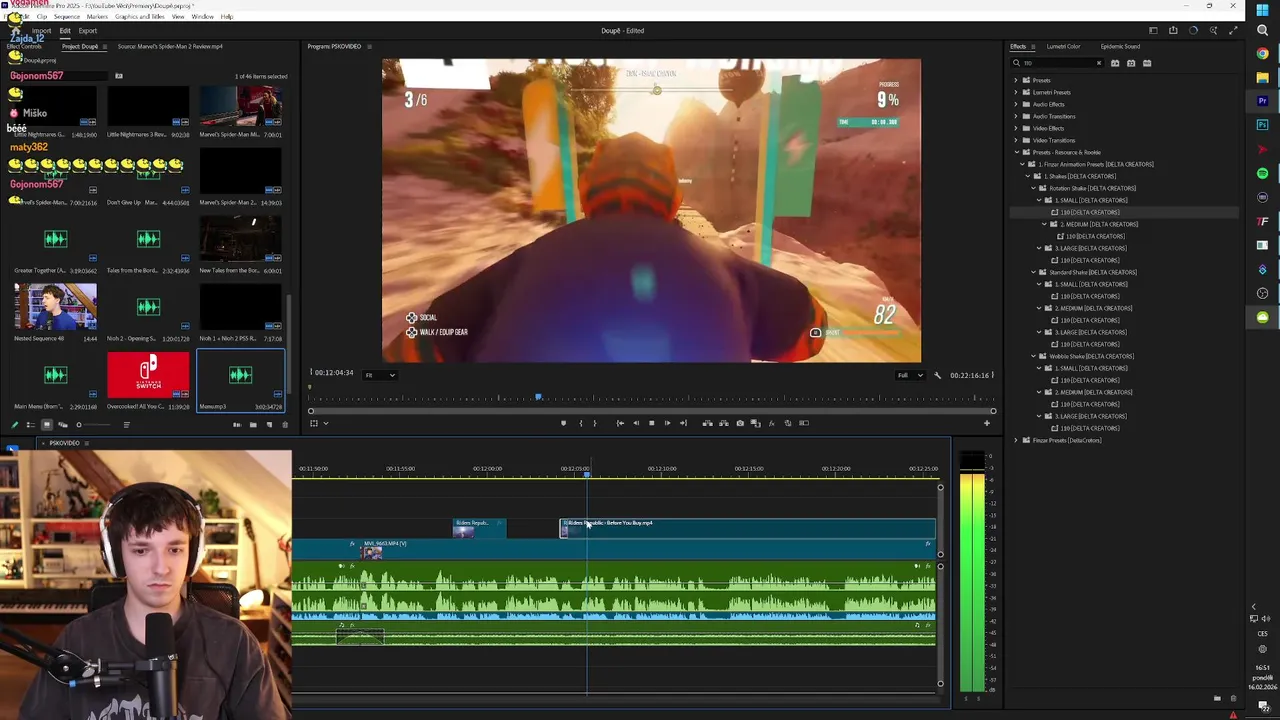Expand Finzar Presets [DeltaCretors] folder
This screenshot has width=1280, height=720.
click(1016, 440)
